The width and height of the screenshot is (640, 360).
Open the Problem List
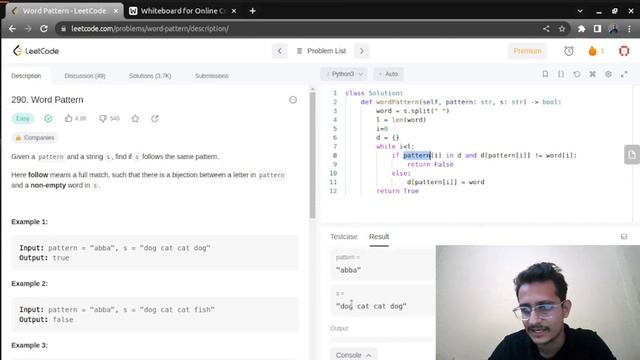(x=321, y=51)
